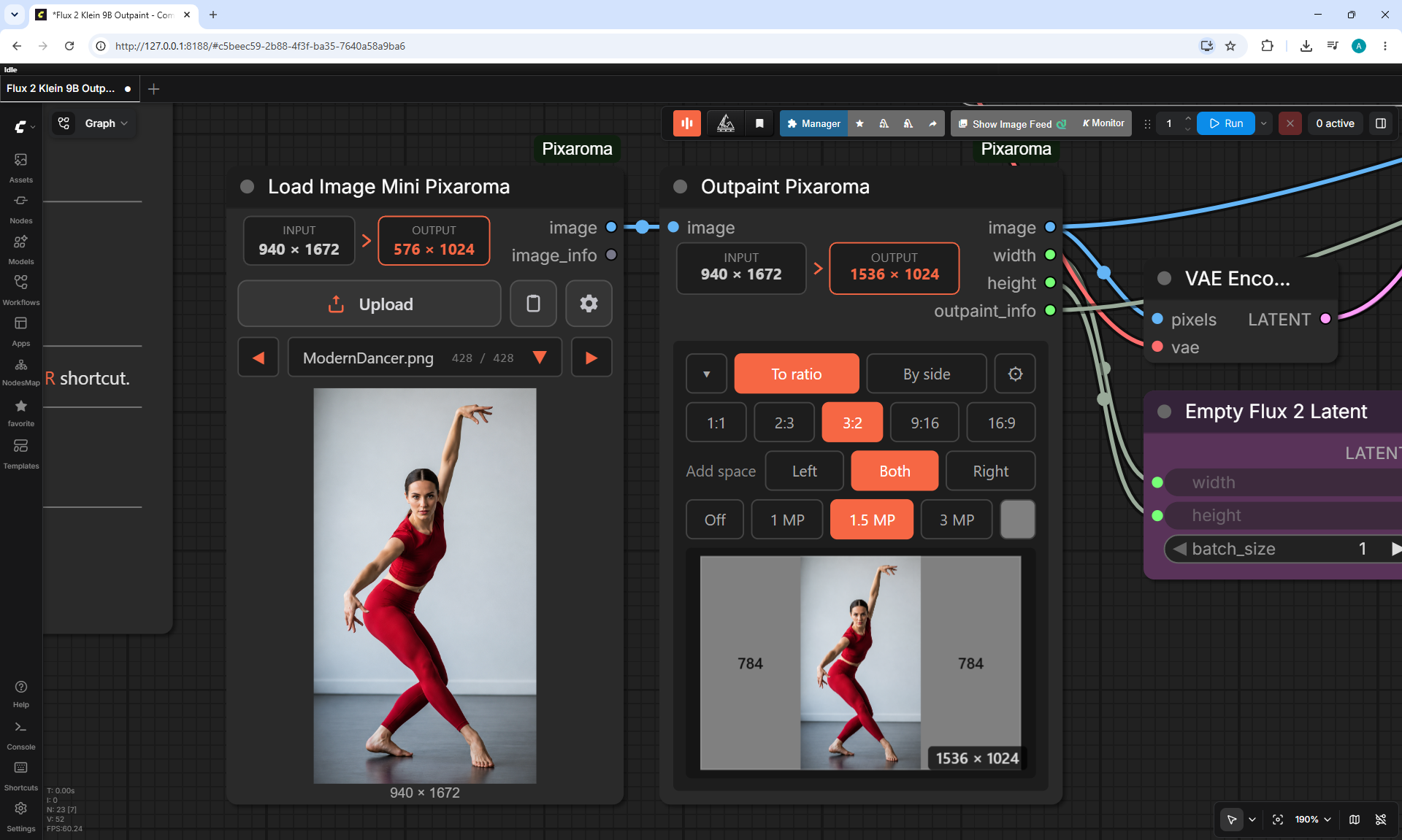Open the Apps sidebar panel
The height and width of the screenshot is (840, 1402).
(21, 331)
